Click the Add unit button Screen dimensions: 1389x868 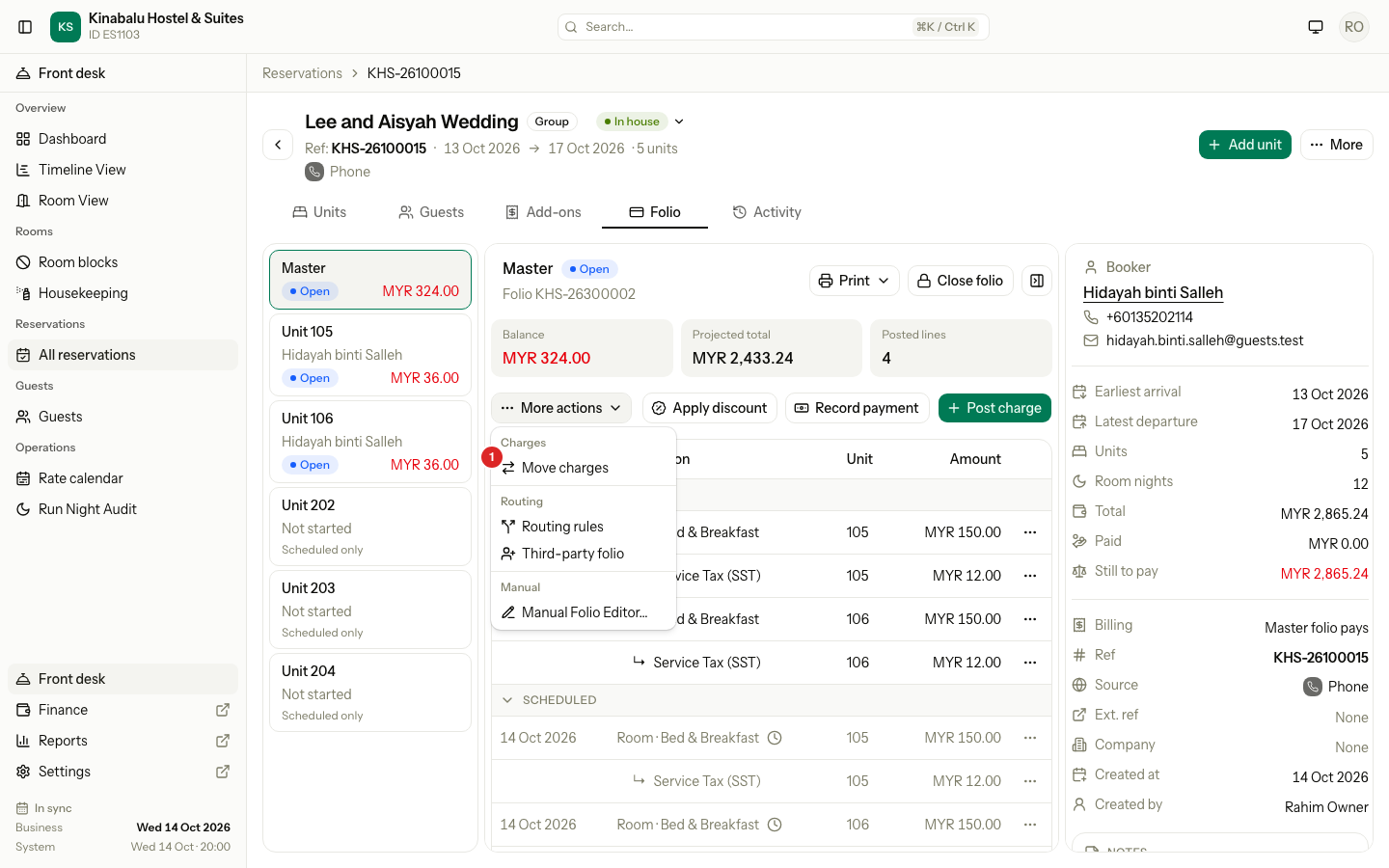point(1245,145)
